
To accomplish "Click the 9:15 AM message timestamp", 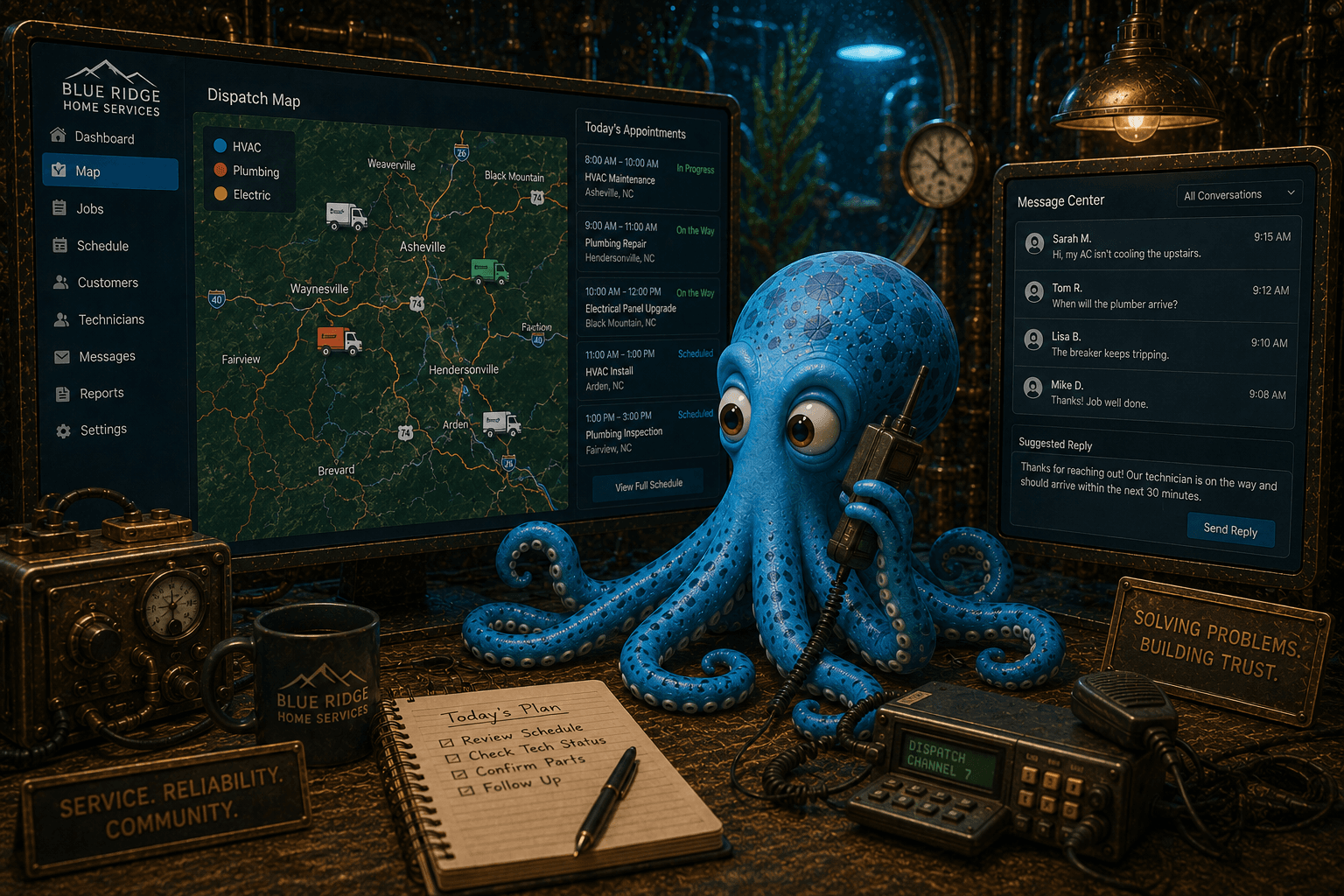I will (x=1272, y=236).
